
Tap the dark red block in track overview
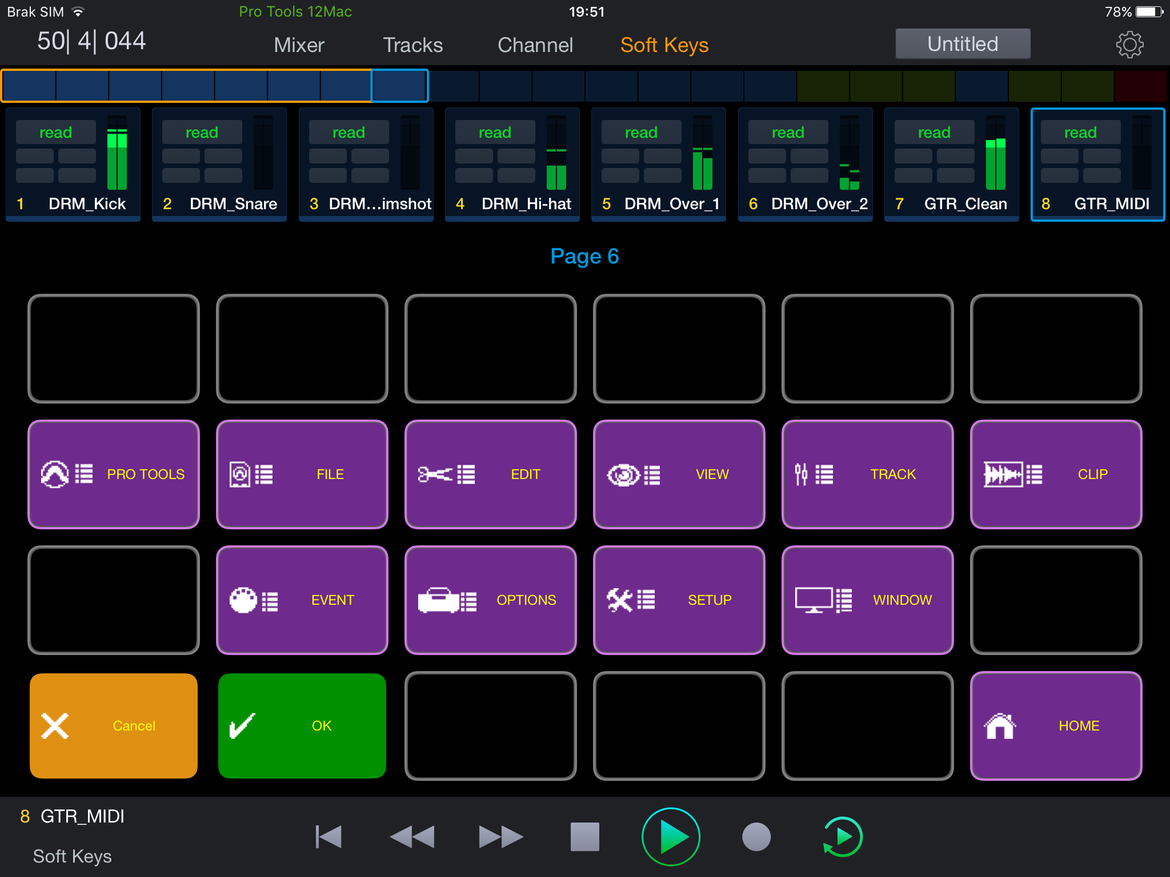click(1140, 86)
